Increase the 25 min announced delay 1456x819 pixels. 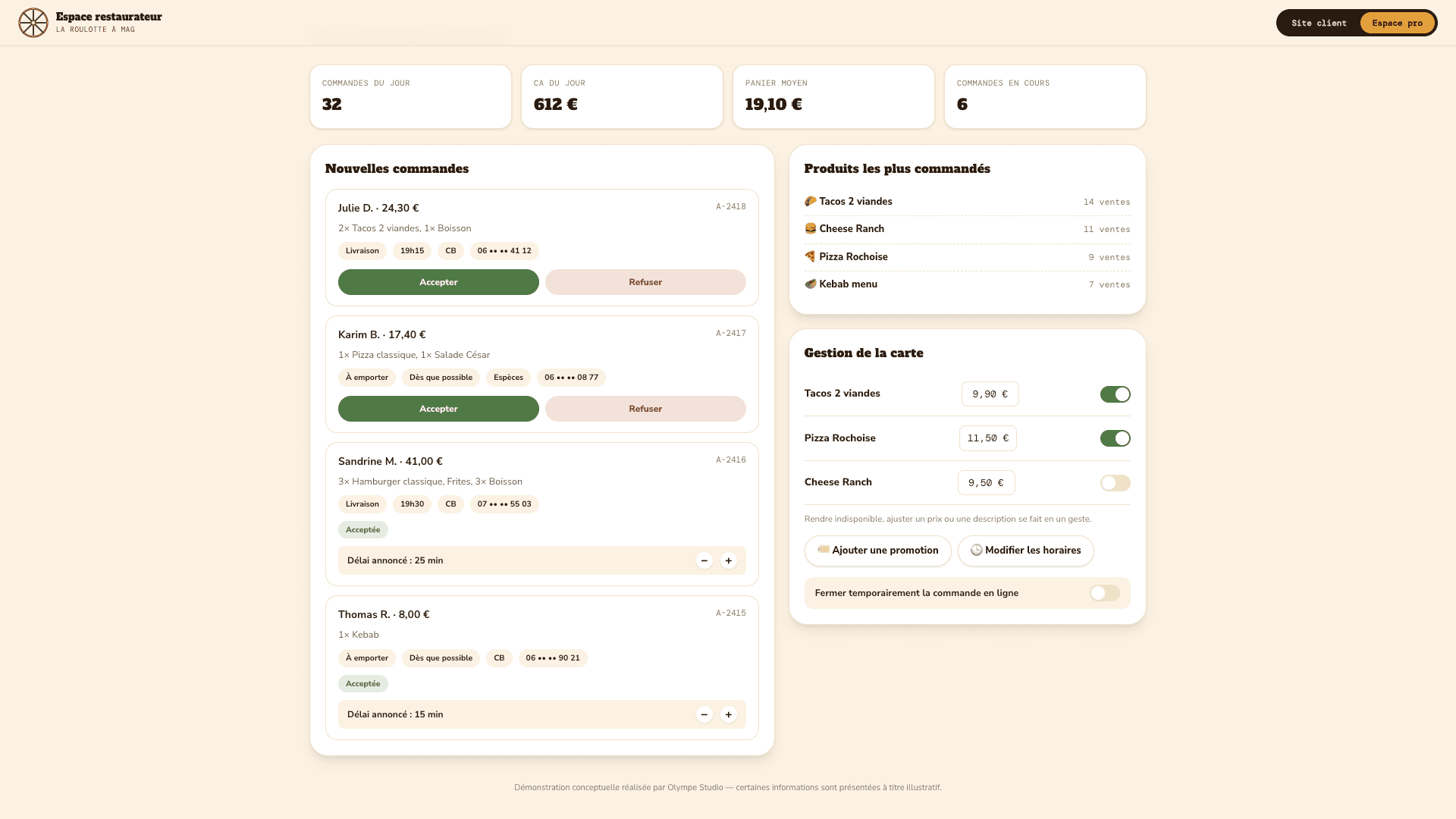click(x=729, y=560)
